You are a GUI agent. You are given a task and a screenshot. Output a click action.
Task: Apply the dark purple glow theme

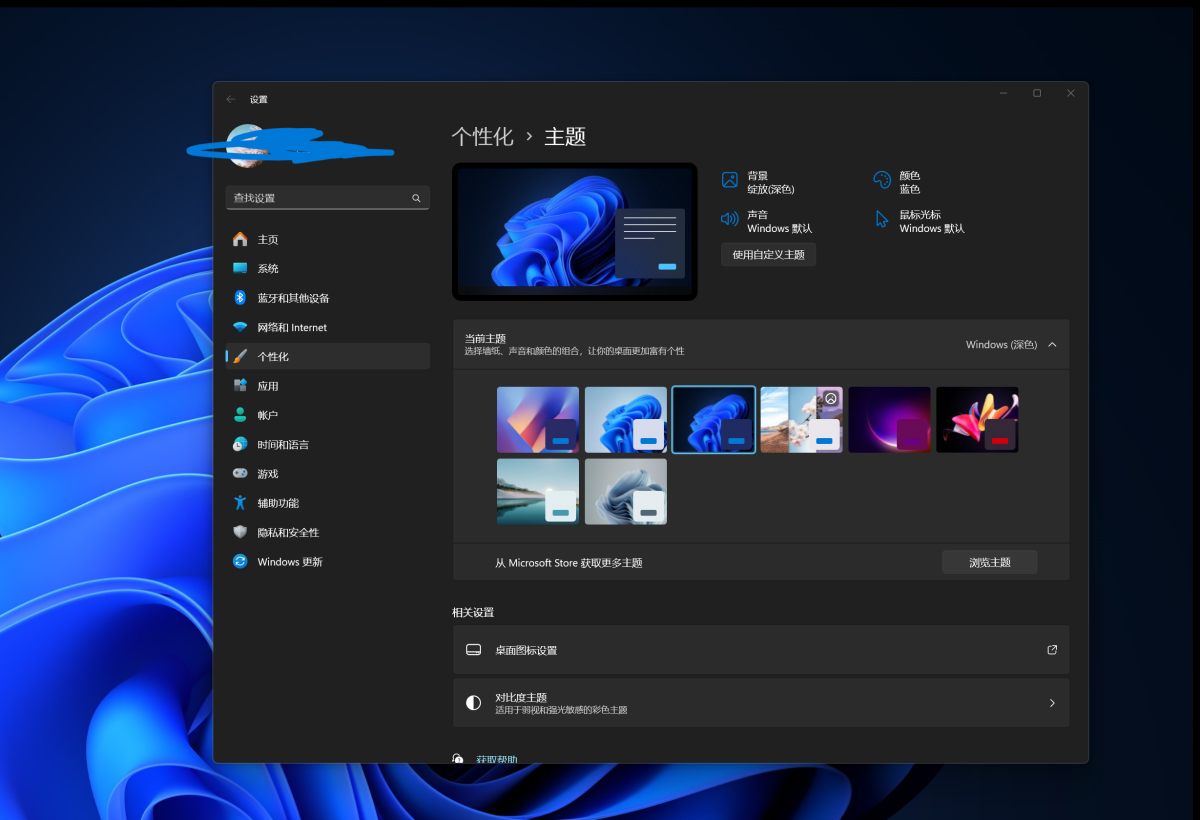tap(890, 420)
